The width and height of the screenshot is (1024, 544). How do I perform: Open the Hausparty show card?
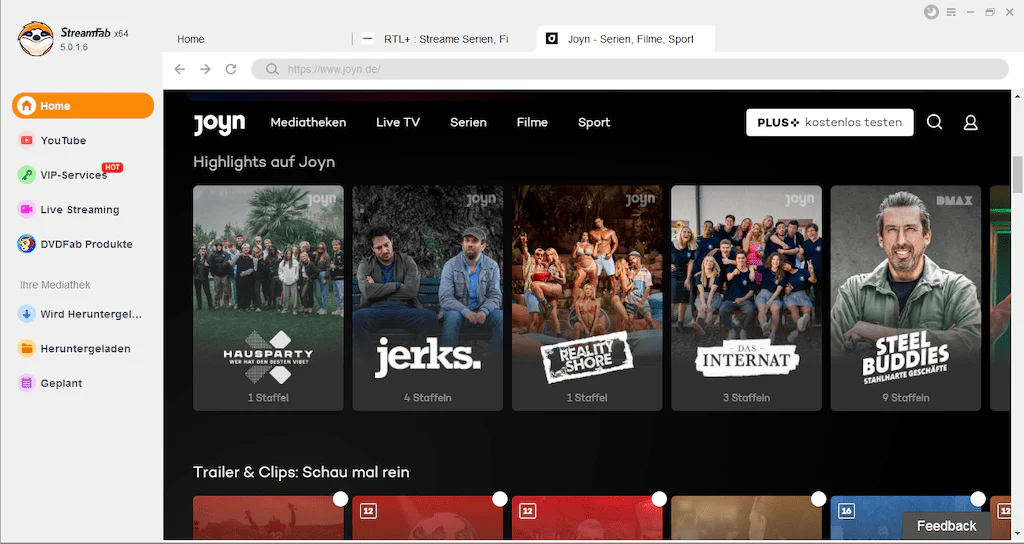[x=268, y=298]
